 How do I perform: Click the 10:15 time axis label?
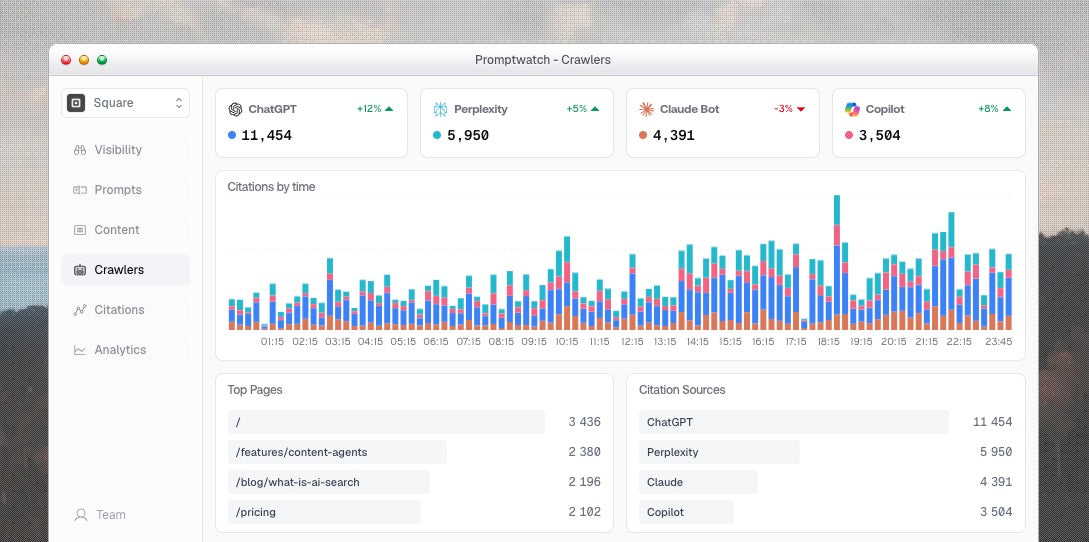[567, 342]
